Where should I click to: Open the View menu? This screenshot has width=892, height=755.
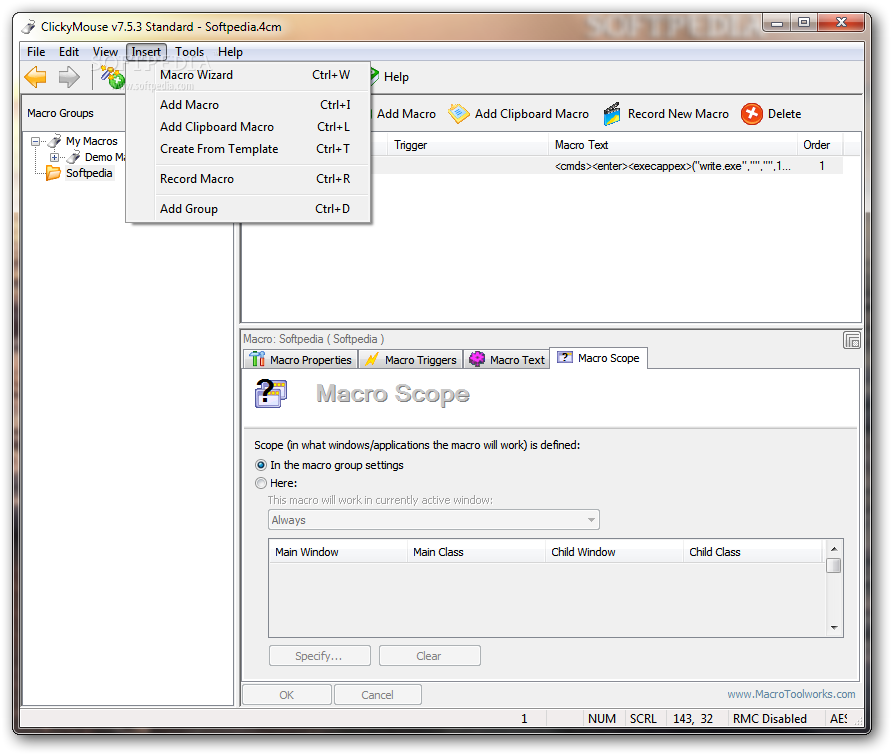click(105, 52)
